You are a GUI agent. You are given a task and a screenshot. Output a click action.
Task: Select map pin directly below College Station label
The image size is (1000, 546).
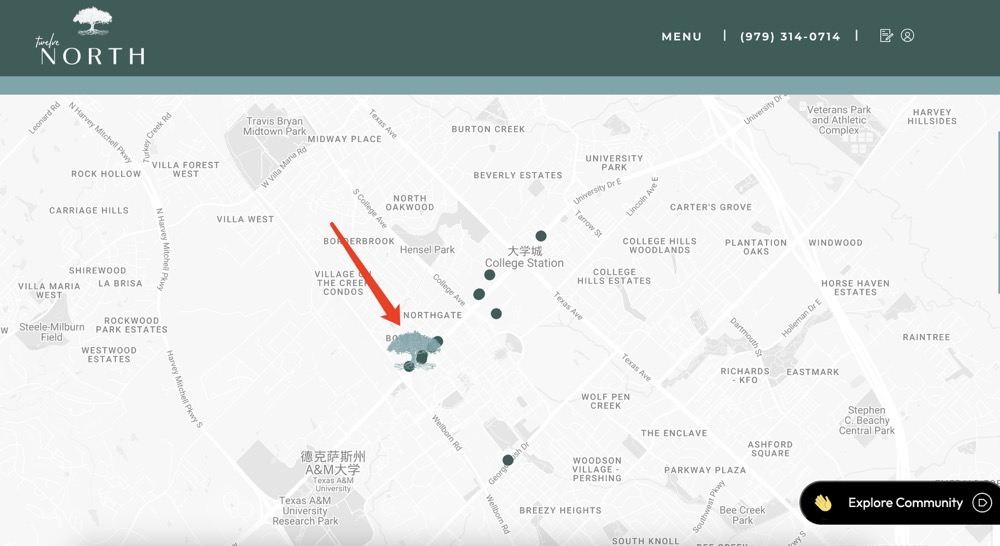tap(490, 275)
